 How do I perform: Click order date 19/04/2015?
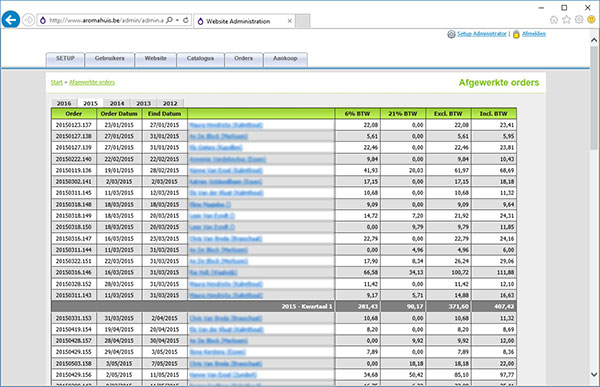tap(119, 330)
